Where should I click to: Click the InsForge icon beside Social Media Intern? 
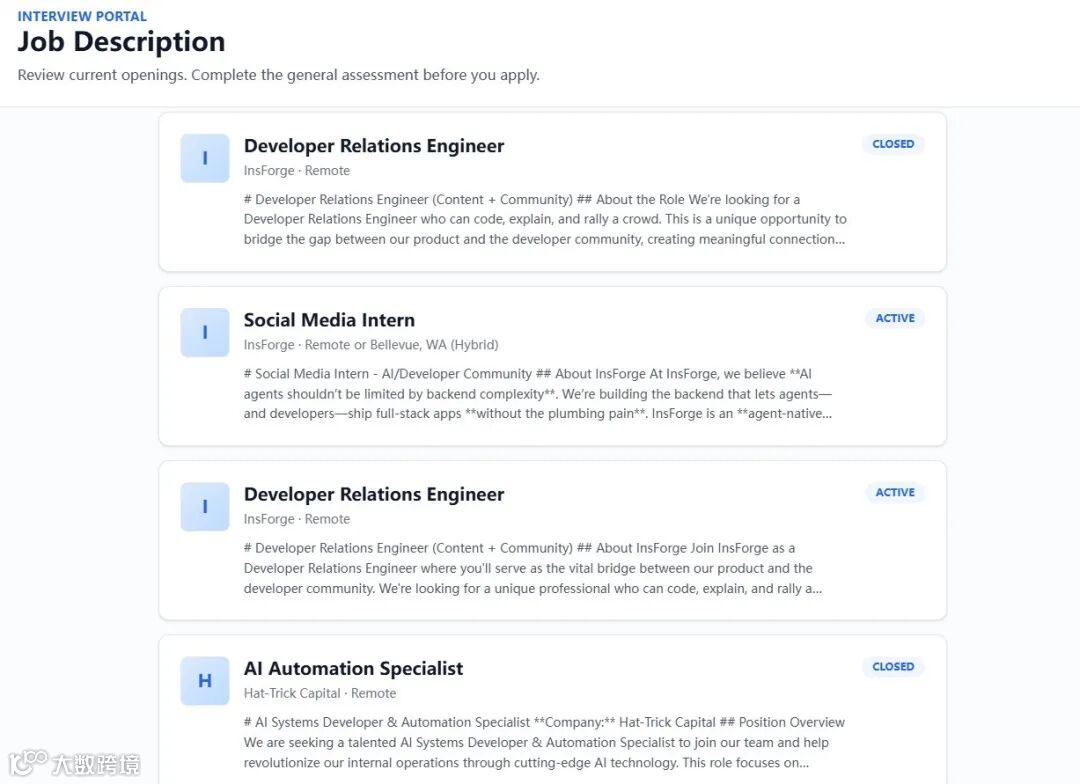point(205,332)
